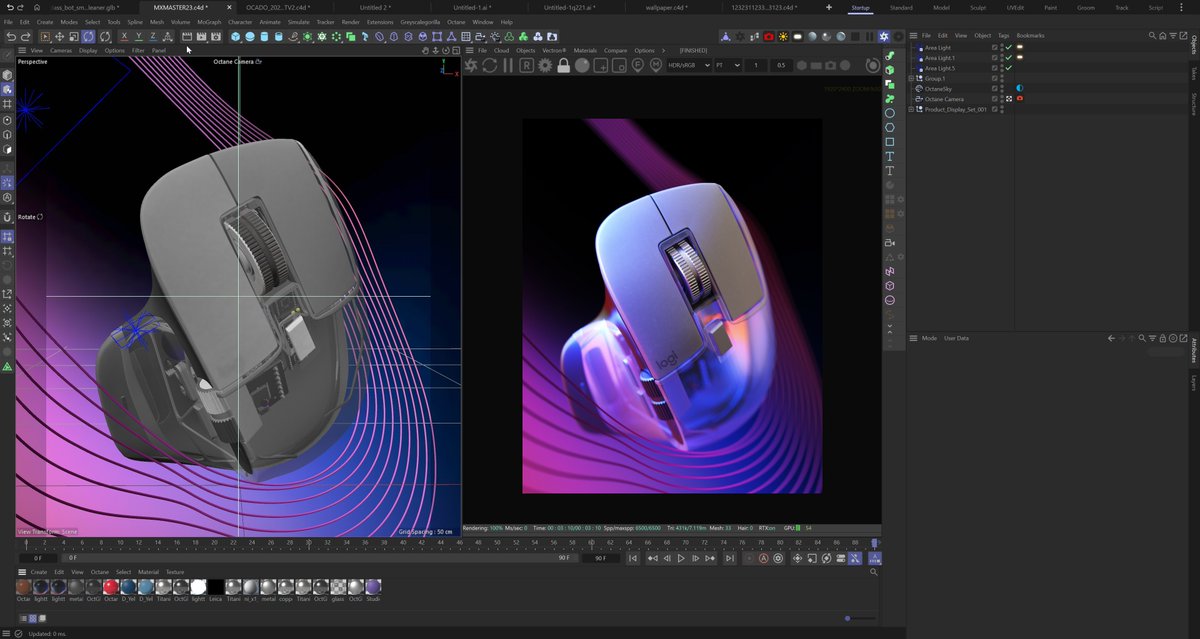Screen dimensions: 1200x639
Task: Click the Text spline T icon in right palette
Action: coord(890,157)
